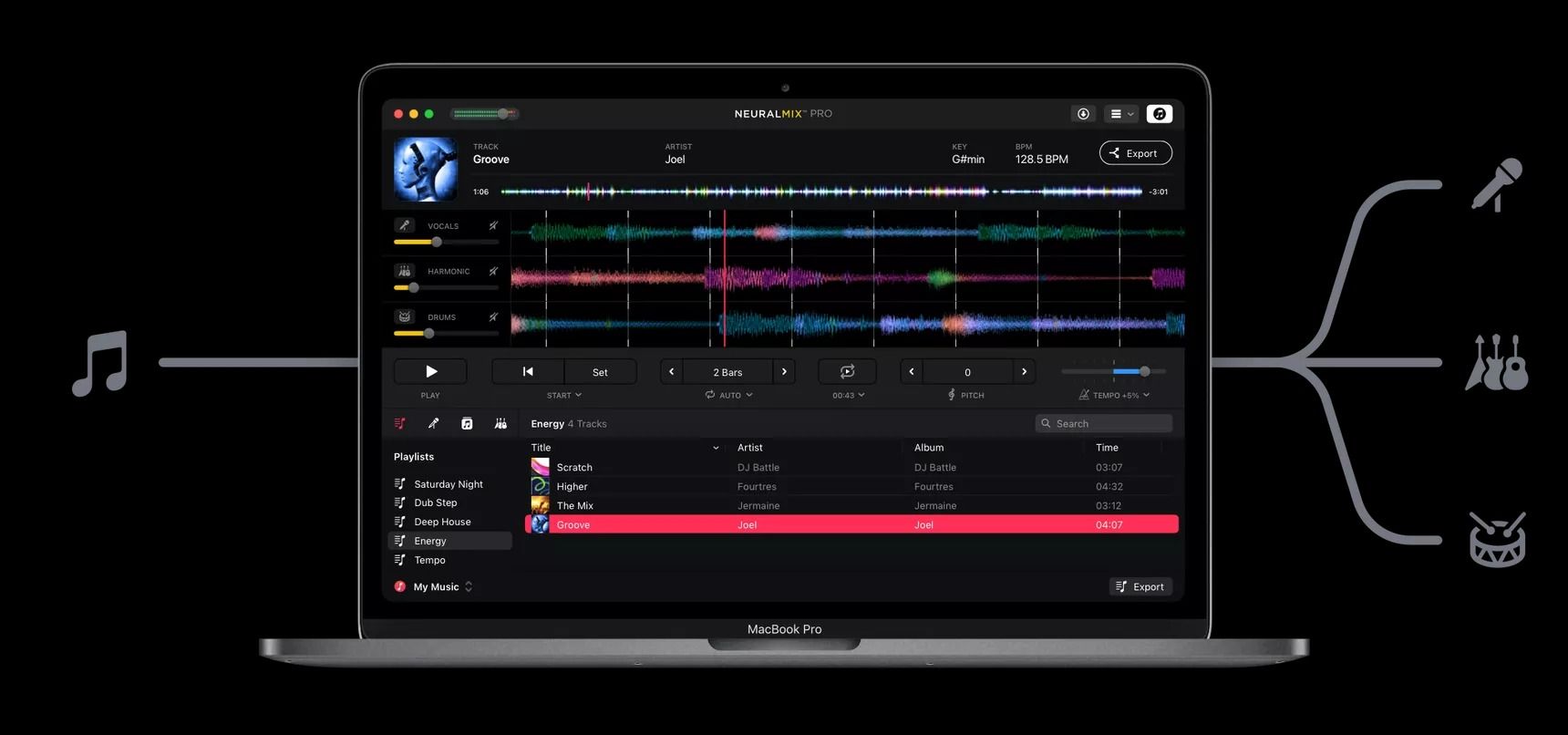Toggle the music library panel button
Viewport: 1568px width, 735px height.
click(x=1159, y=114)
